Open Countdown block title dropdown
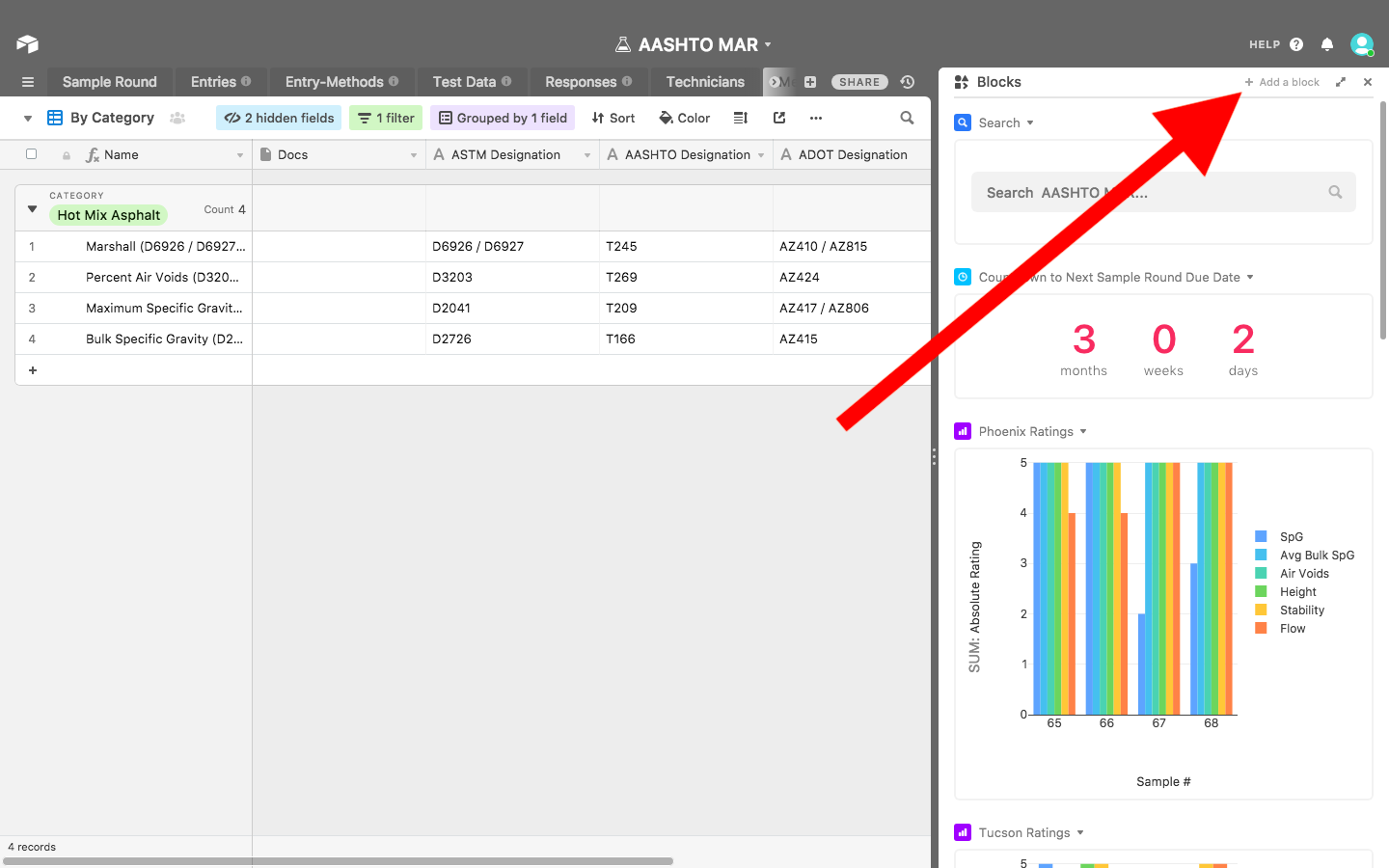Screen dimensions: 1389x868 click(x=1250, y=278)
